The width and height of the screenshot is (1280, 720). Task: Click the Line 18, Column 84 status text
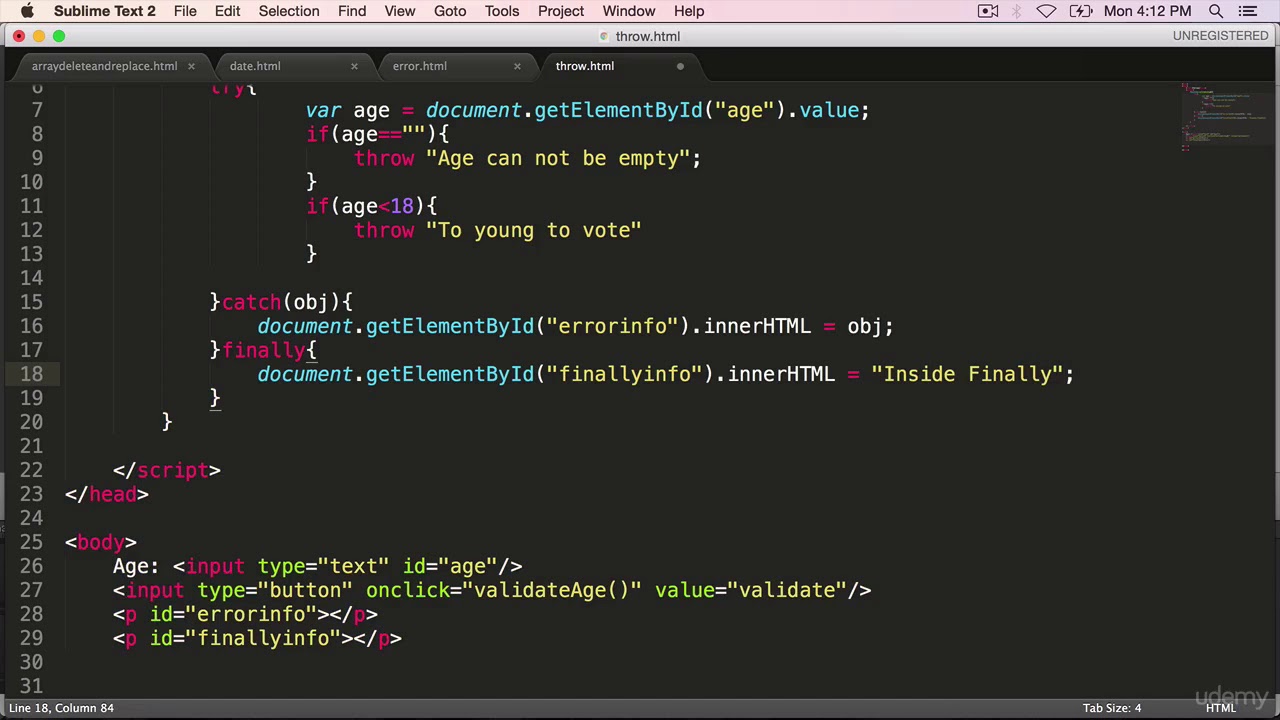pos(62,708)
